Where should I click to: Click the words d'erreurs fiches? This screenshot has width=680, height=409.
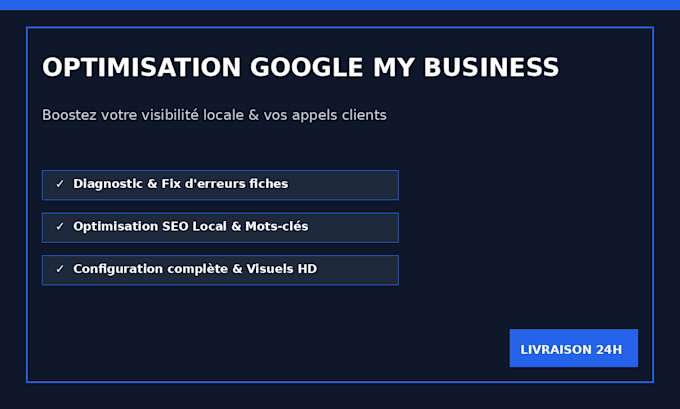point(236,184)
